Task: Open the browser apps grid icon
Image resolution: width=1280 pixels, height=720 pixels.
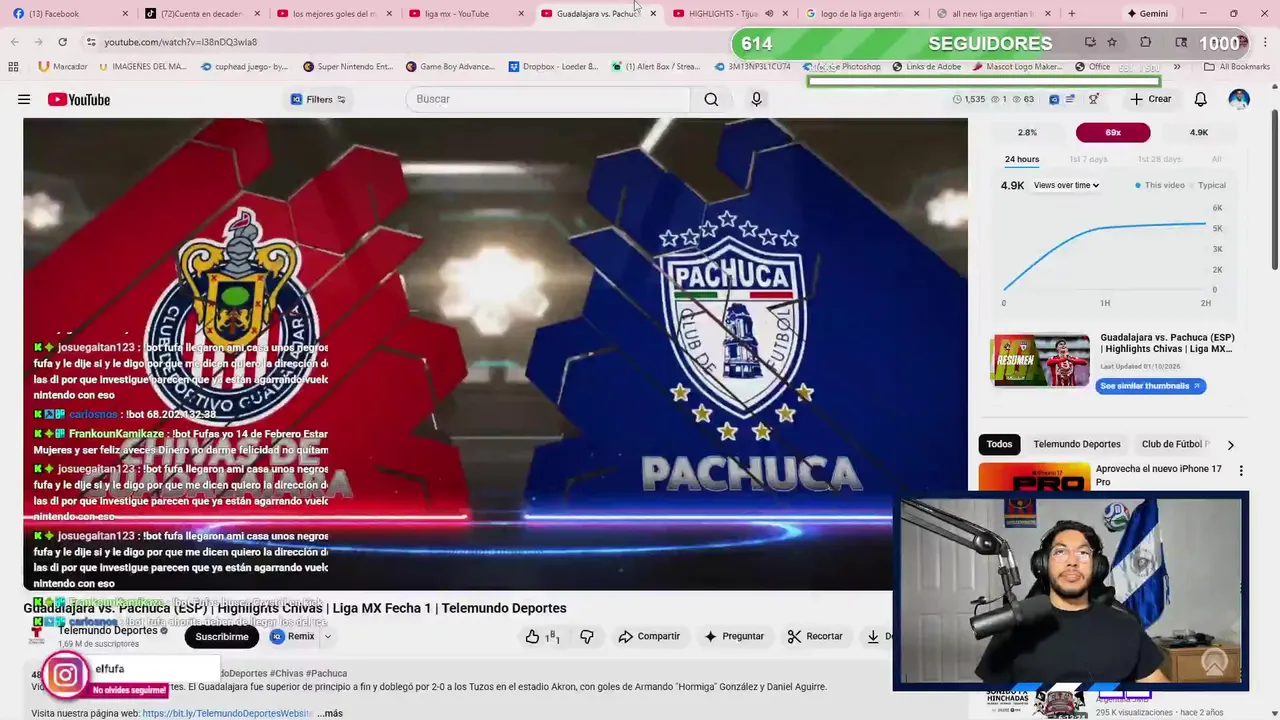Action: pyautogui.click(x=13, y=67)
